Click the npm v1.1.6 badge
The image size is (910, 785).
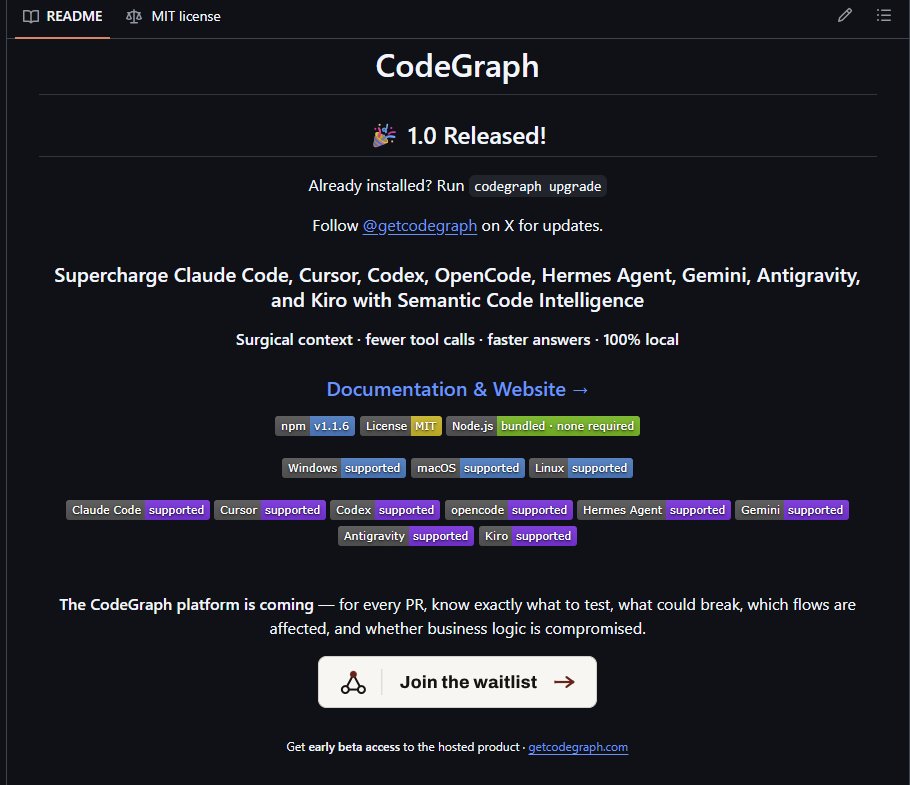coord(315,426)
